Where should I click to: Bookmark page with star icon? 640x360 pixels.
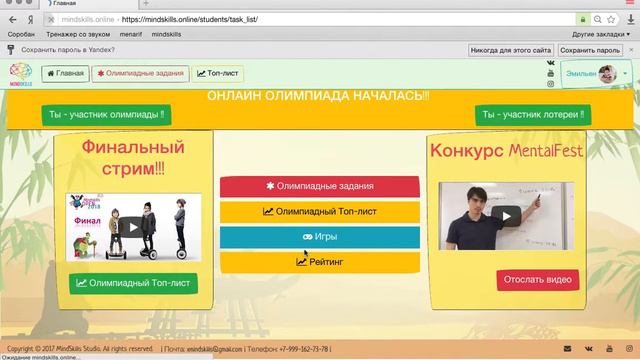point(611,20)
